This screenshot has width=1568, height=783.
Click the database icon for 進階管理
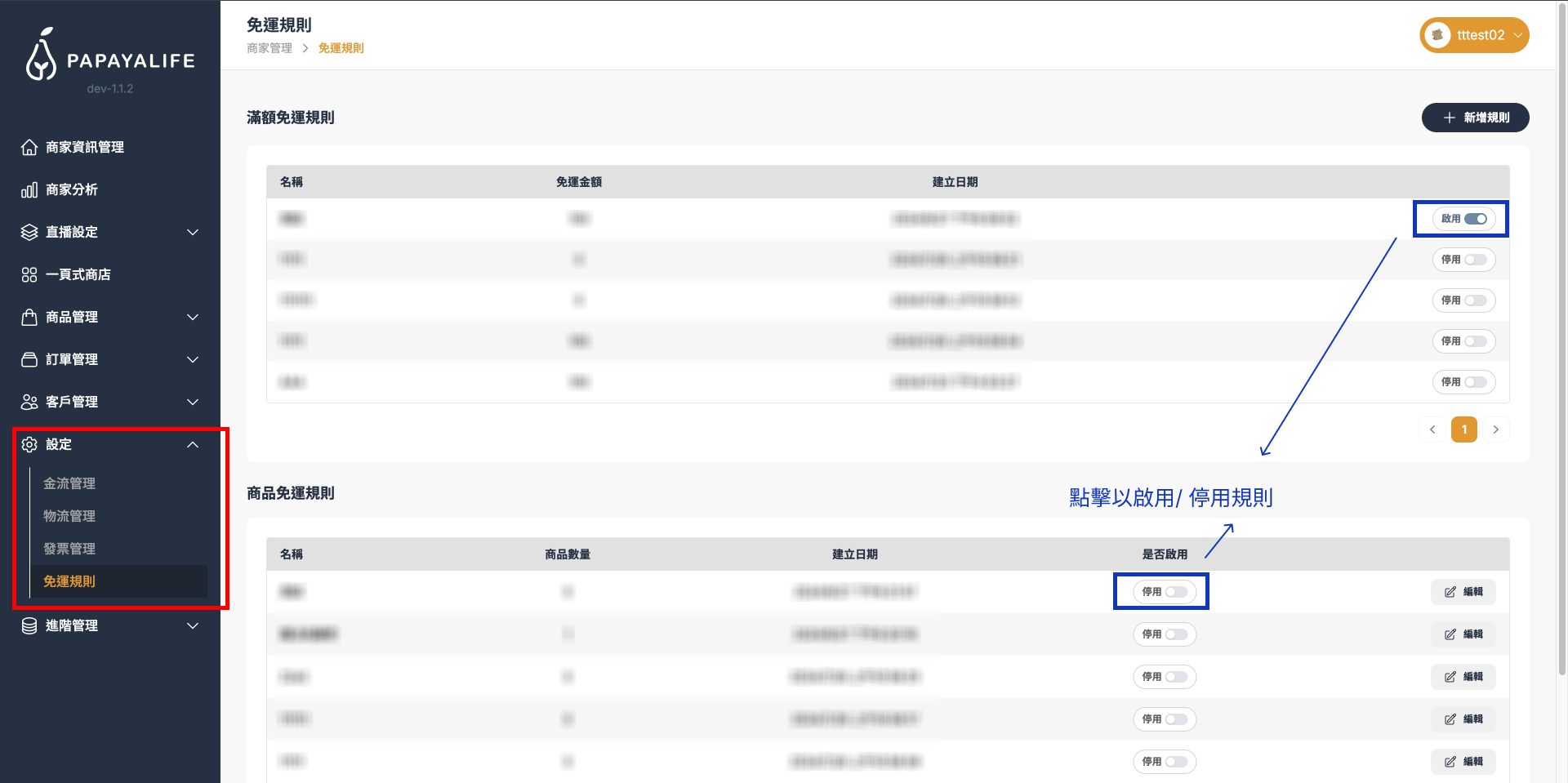click(29, 625)
